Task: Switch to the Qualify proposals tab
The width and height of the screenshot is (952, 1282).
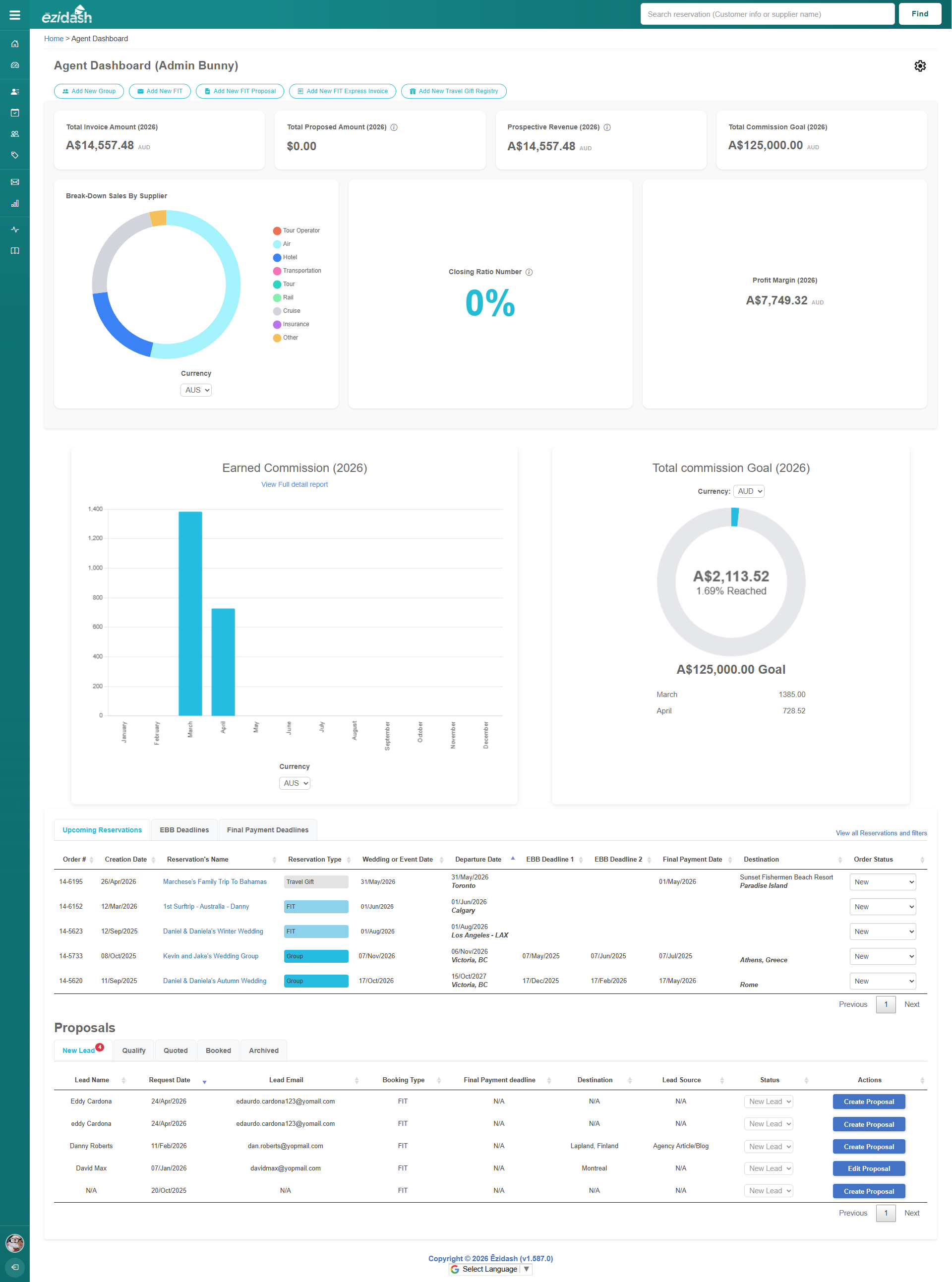Action: (134, 1051)
